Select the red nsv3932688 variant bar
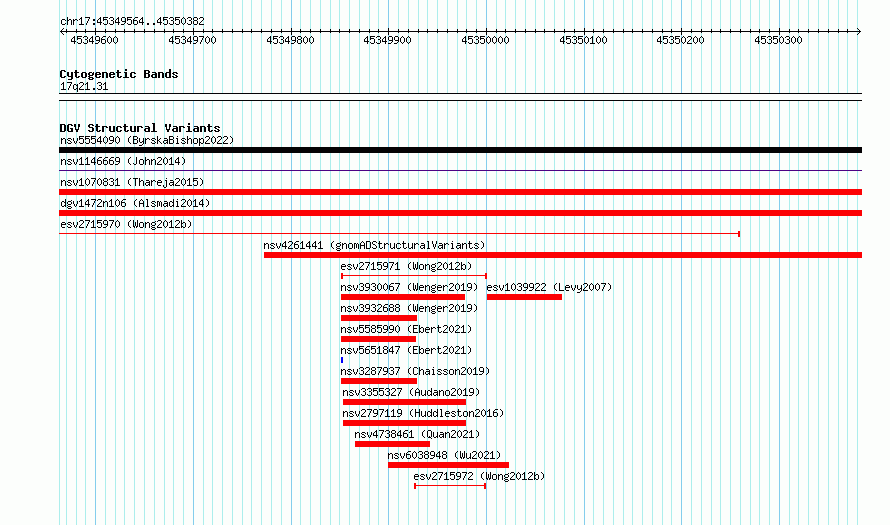 tap(379, 318)
